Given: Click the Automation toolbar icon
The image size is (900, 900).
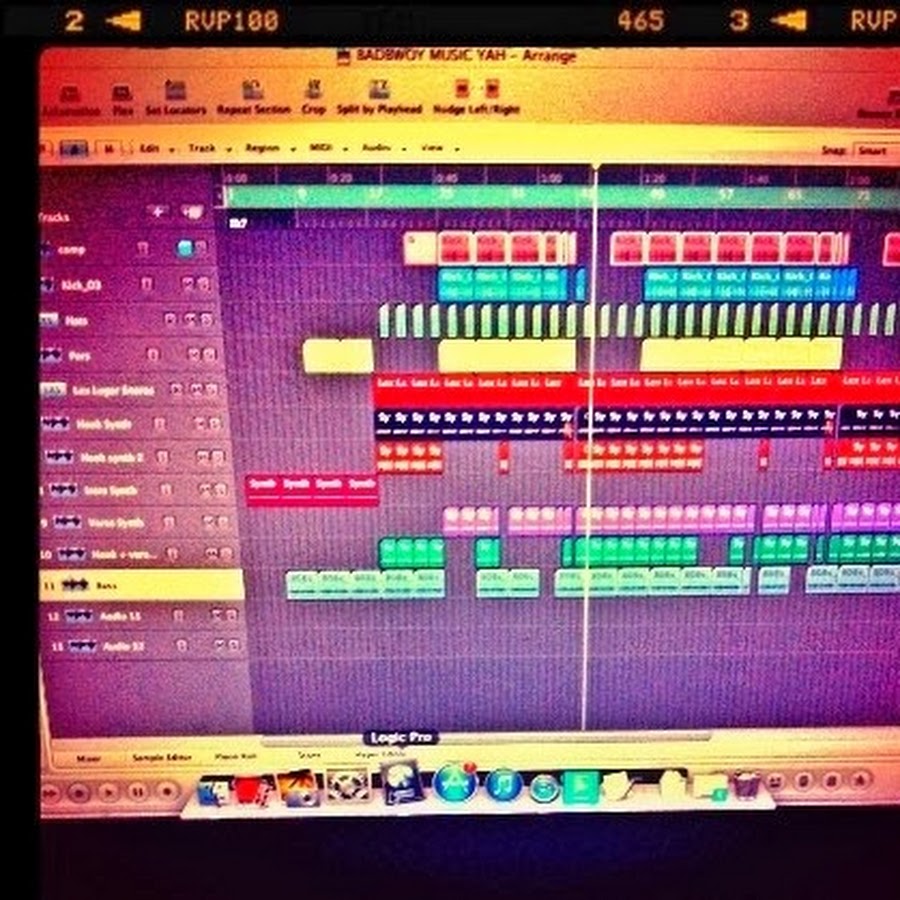Looking at the screenshot, I should pyautogui.click(x=70, y=92).
